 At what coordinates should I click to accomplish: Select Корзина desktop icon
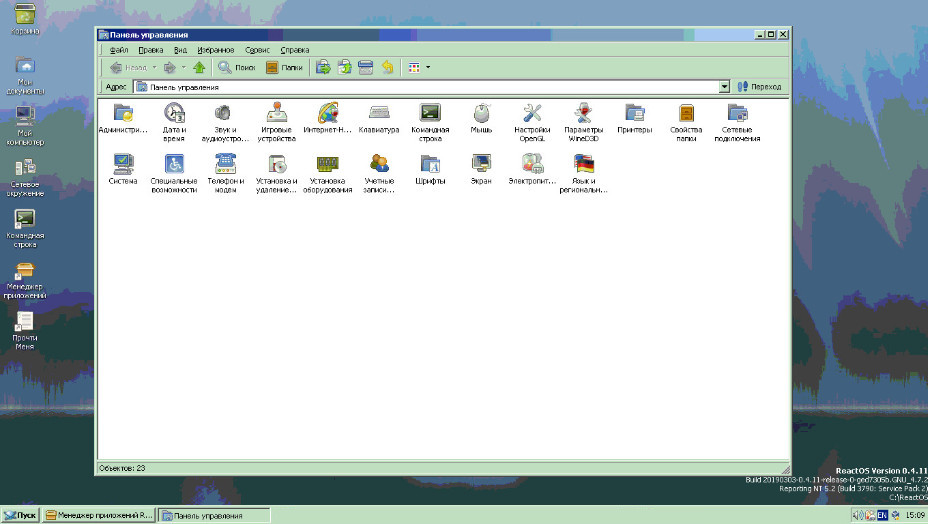[25, 19]
